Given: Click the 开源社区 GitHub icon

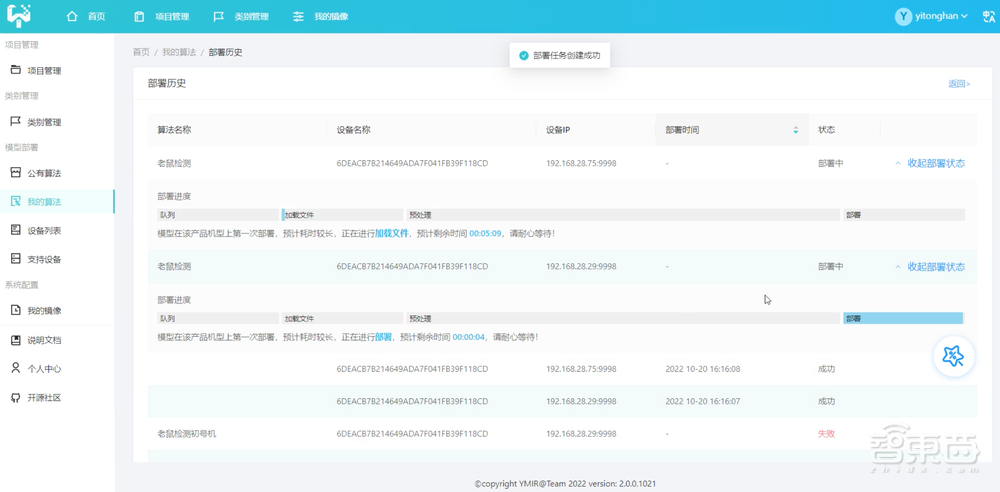Looking at the screenshot, I should coord(16,398).
